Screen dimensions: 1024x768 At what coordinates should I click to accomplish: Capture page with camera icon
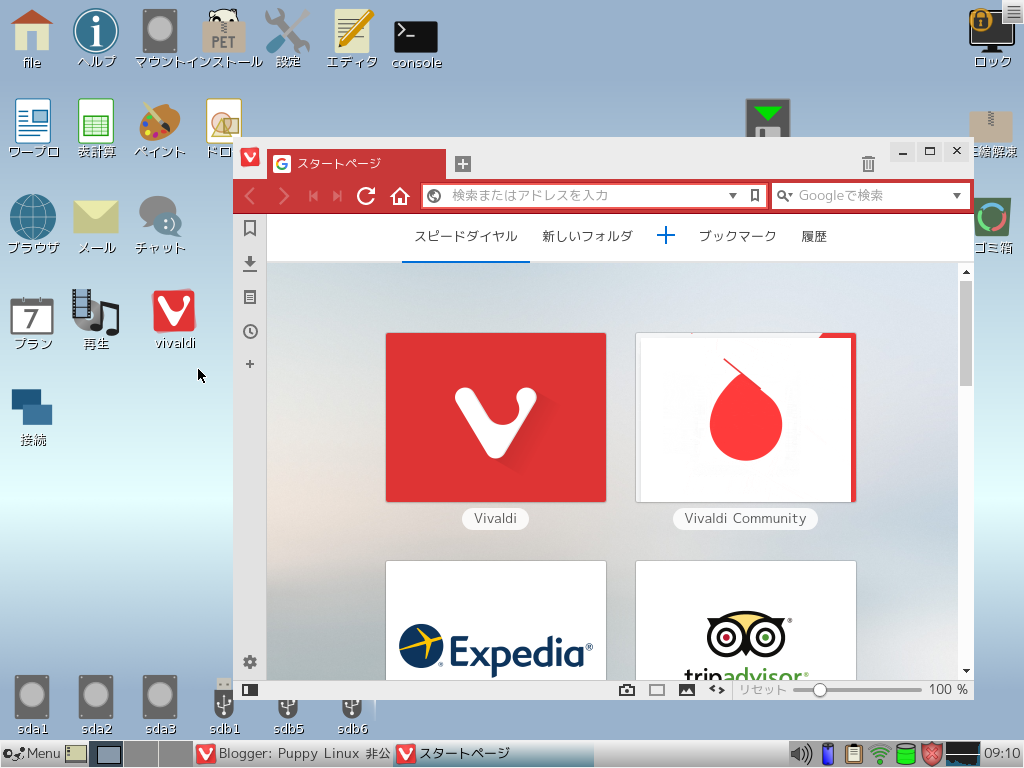[x=627, y=690]
